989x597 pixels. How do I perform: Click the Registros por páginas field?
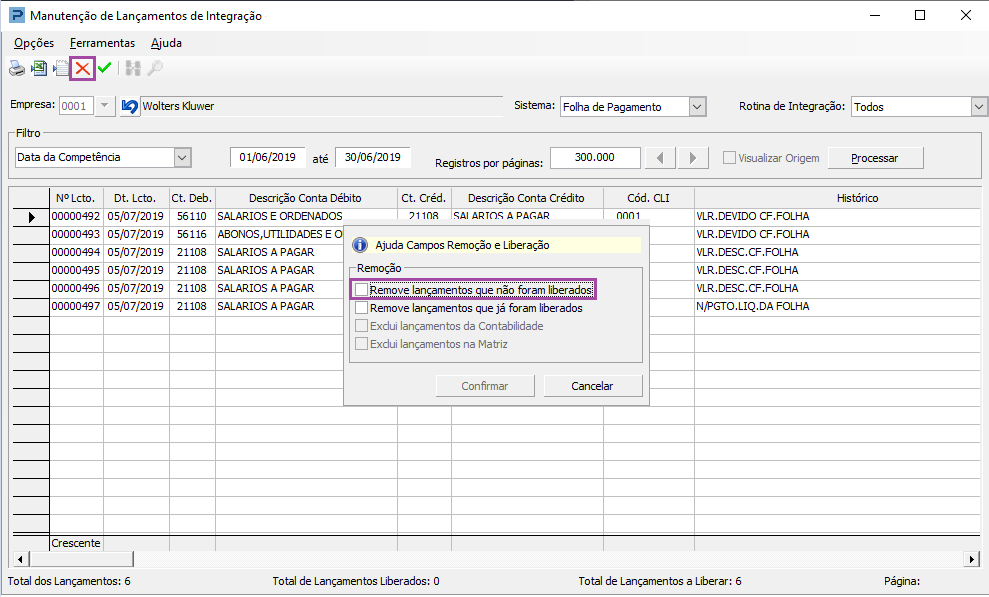pos(595,158)
